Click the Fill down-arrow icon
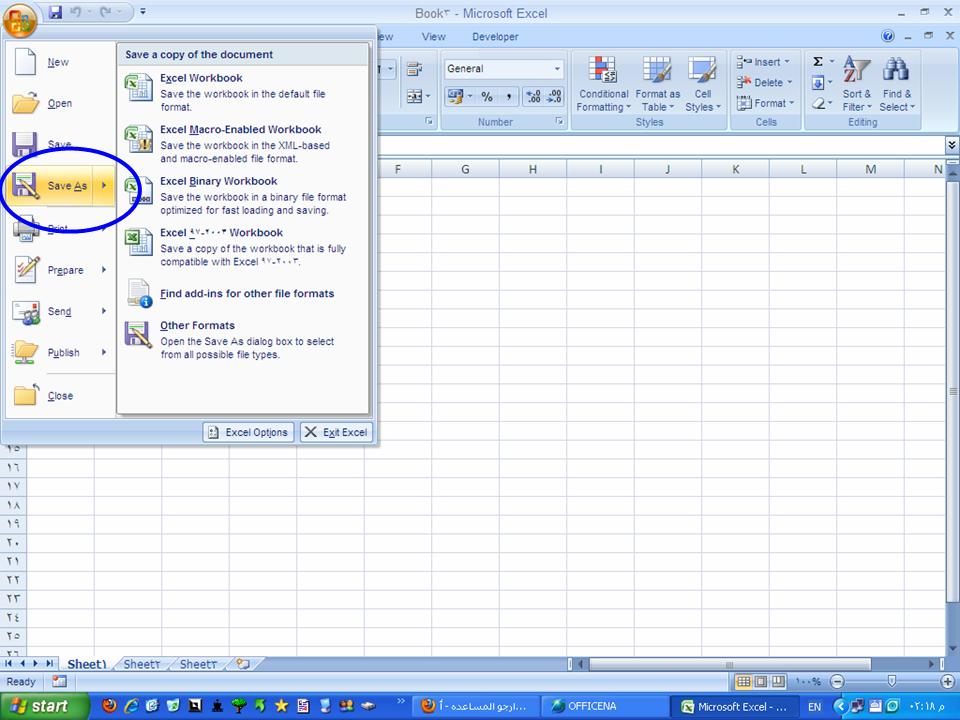This screenshot has width=960, height=720. [817, 83]
